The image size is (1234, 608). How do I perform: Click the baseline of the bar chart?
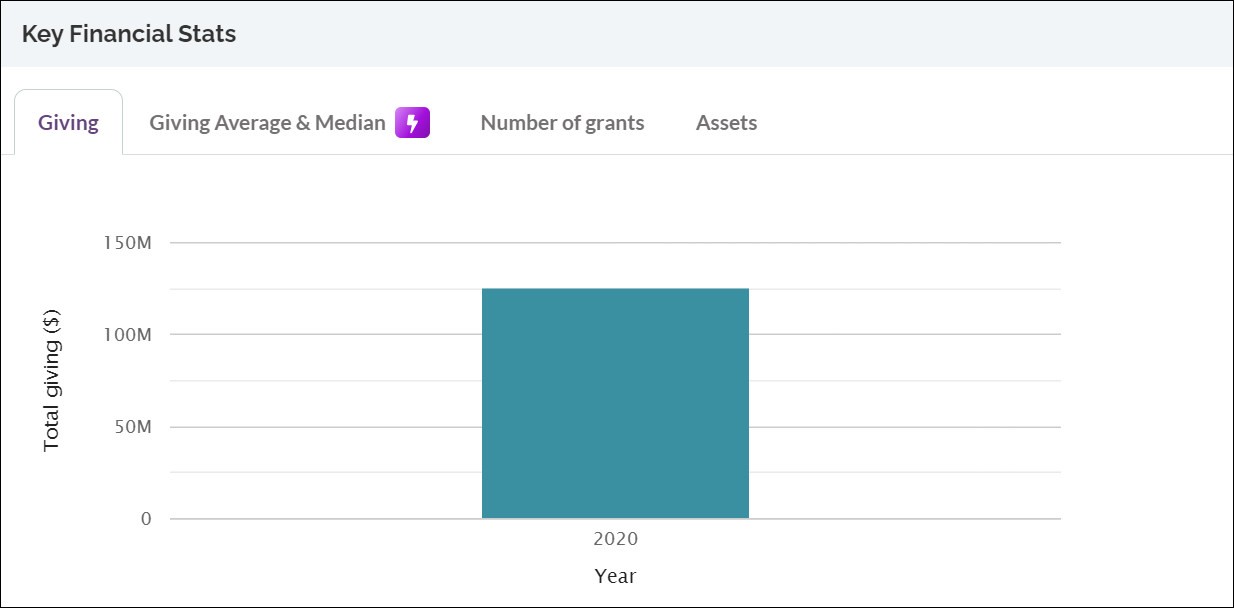(615, 517)
